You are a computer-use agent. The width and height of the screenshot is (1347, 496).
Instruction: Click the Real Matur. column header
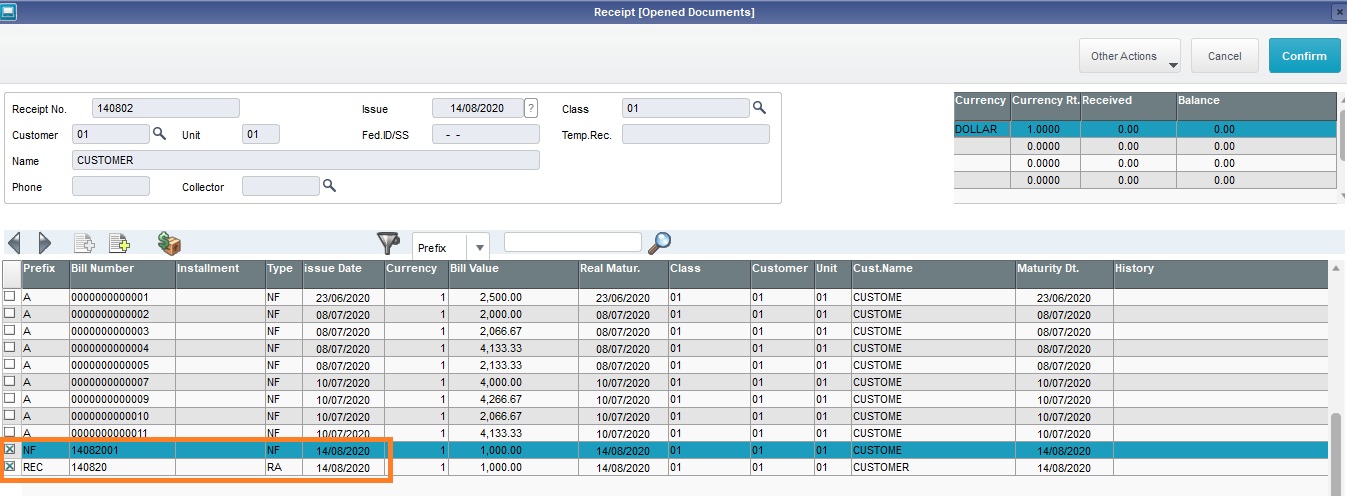(622, 269)
